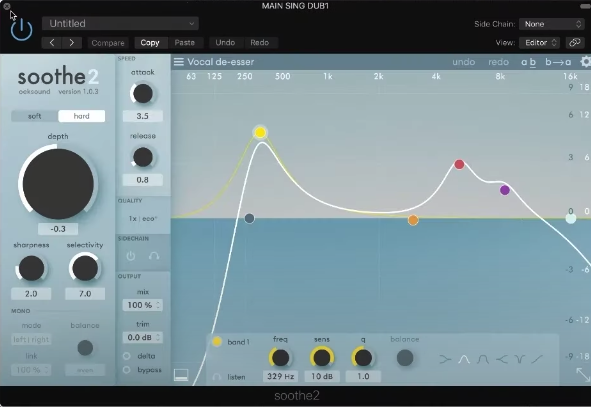Click the freq value 329 Hz
The image size is (591, 407).
click(x=280, y=376)
